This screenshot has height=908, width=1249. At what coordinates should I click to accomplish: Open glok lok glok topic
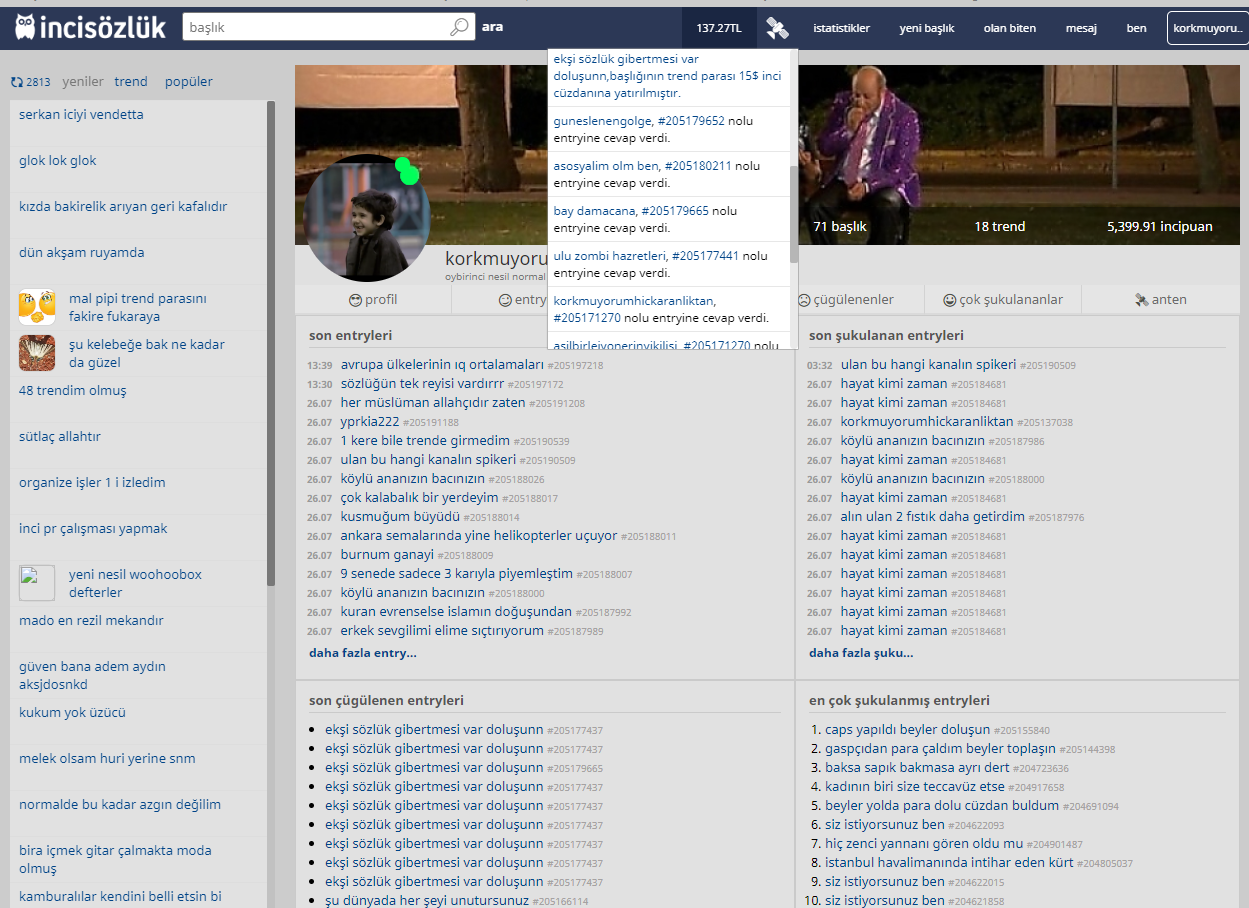pyautogui.click(x=58, y=161)
